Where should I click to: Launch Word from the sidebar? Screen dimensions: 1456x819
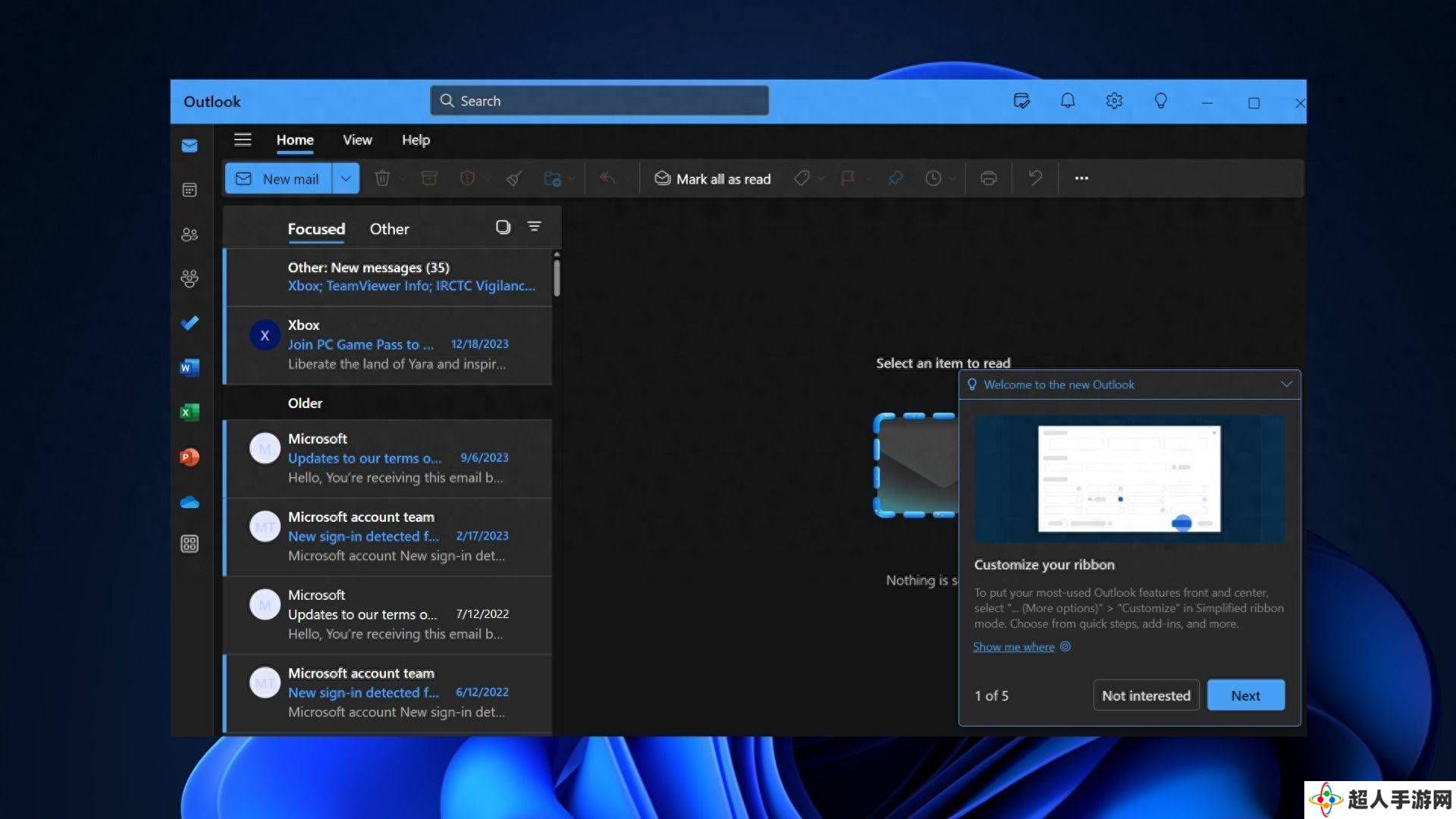coord(190,368)
